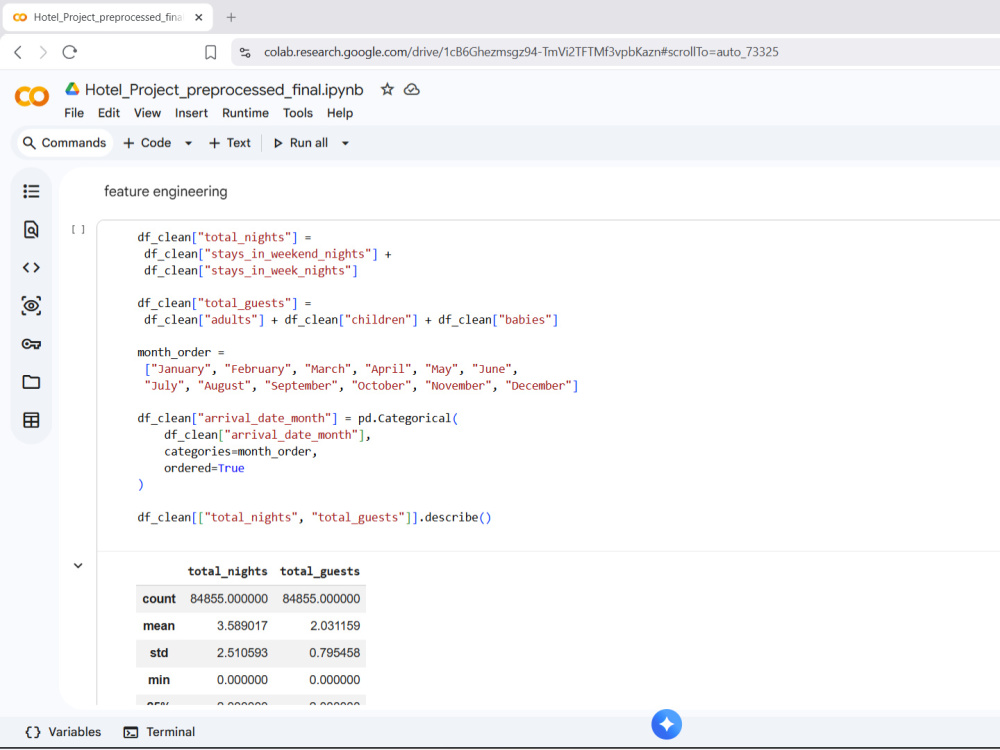
Task: Click the "stays_in_week_nights" code line
Action: click(x=251, y=270)
